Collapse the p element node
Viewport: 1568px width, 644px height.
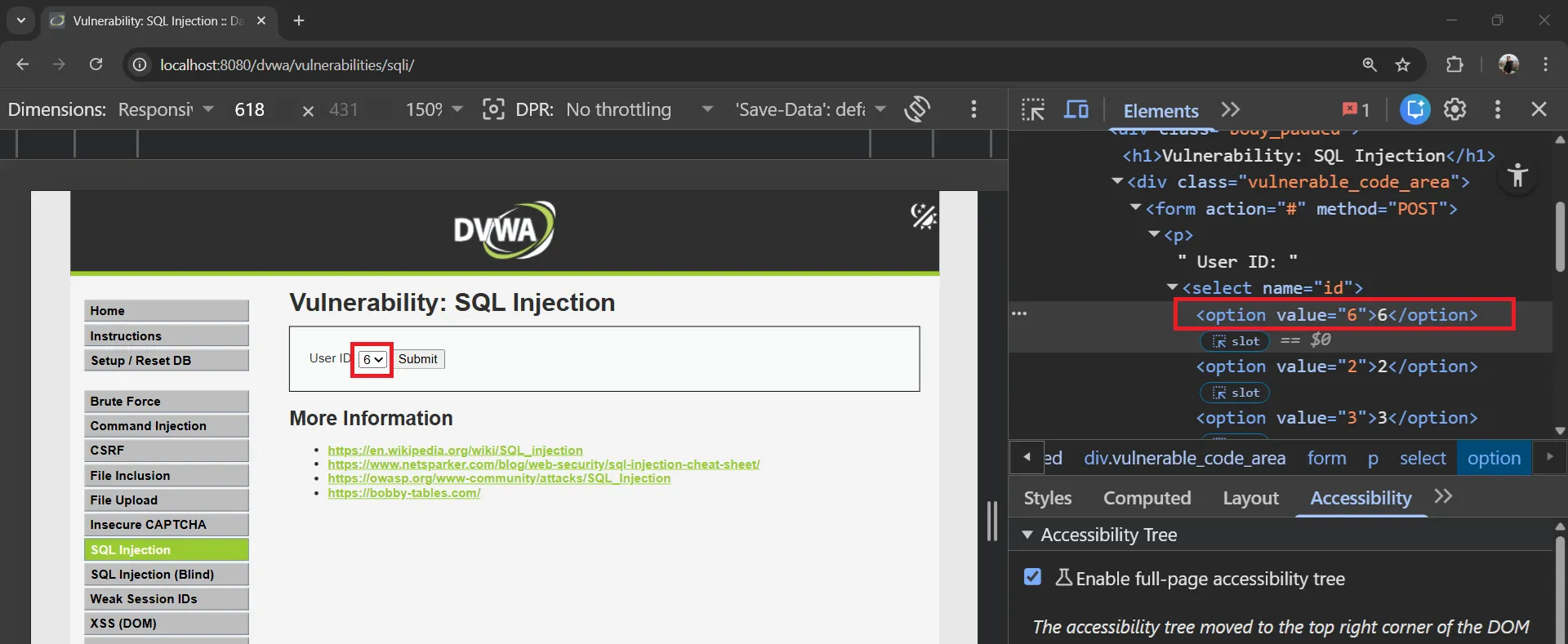click(1154, 234)
